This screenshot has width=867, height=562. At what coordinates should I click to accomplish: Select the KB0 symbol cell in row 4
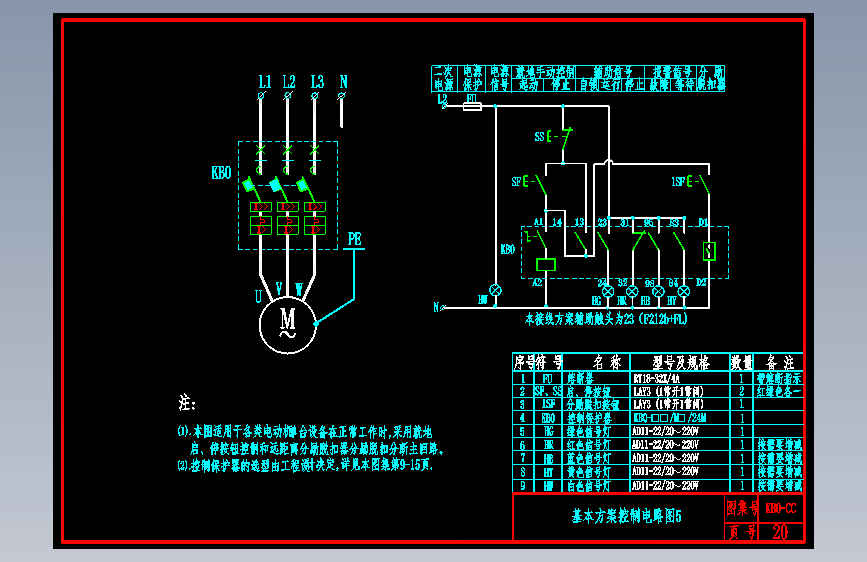point(548,418)
